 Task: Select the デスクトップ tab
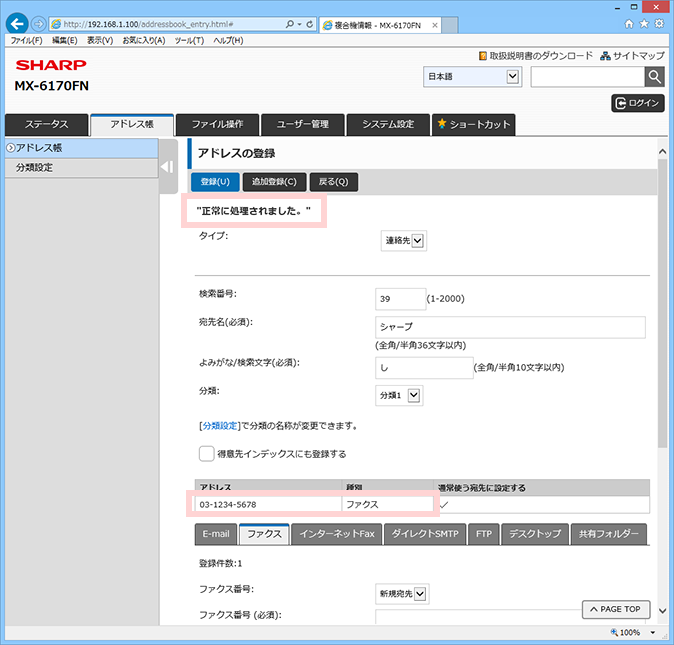(535, 534)
